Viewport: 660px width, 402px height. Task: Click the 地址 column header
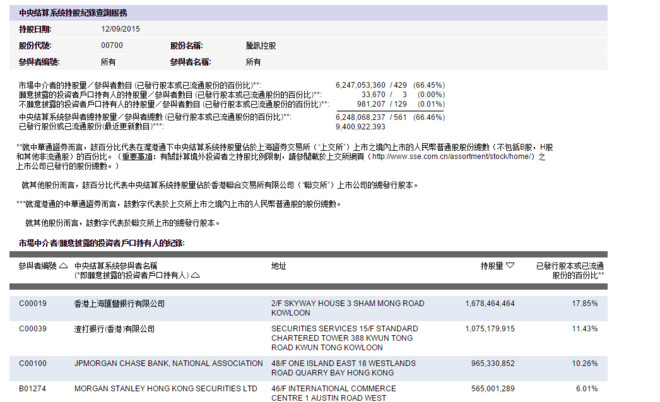click(279, 266)
